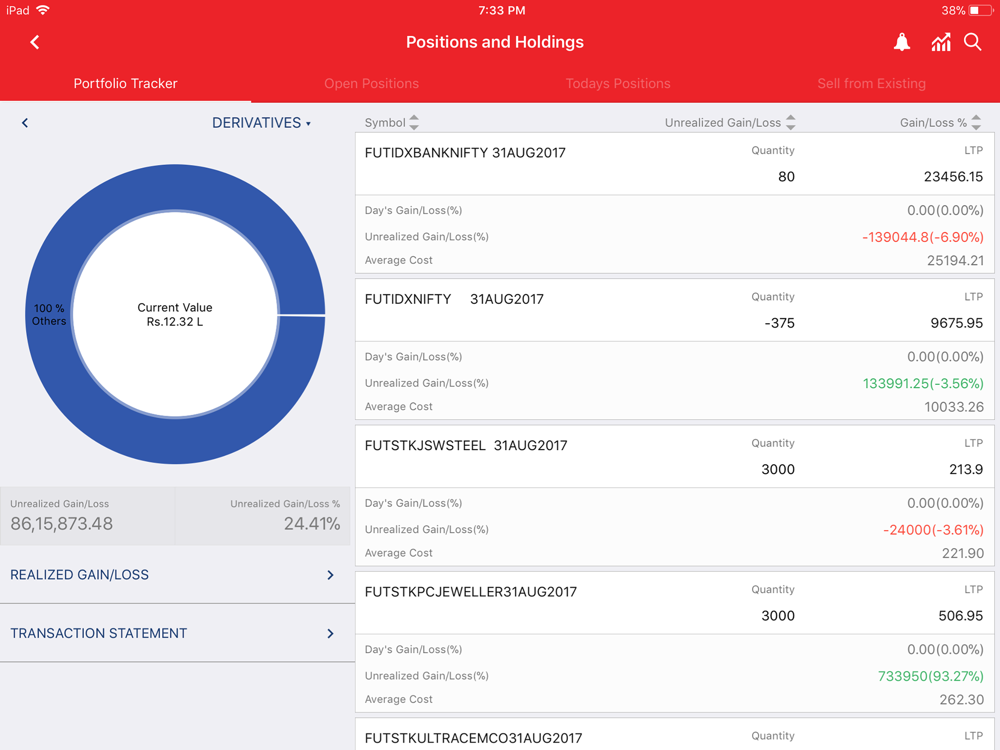
Task: Tap the 7:33 PM clock
Action: point(501,10)
